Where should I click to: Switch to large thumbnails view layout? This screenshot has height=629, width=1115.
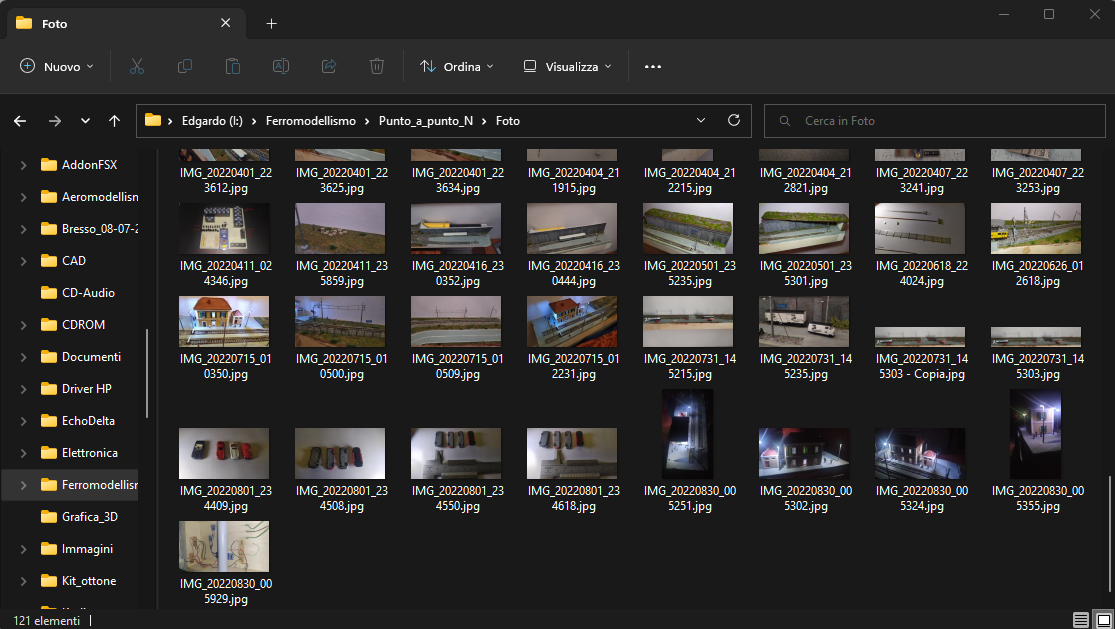click(1102, 620)
